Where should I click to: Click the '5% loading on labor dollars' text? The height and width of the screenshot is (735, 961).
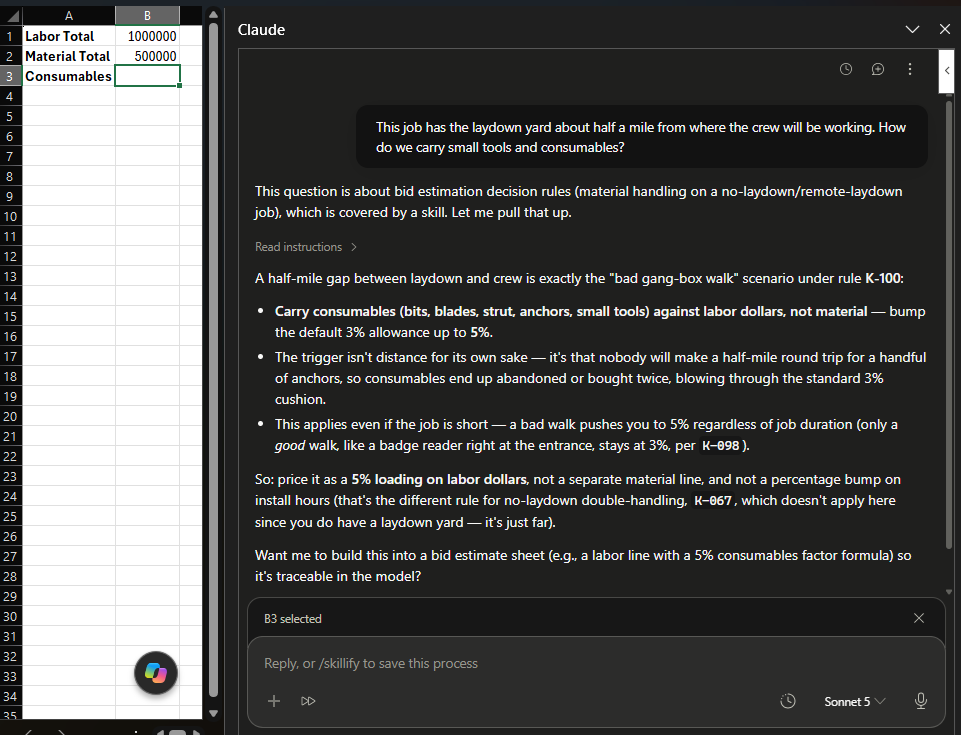click(x=439, y=479)
